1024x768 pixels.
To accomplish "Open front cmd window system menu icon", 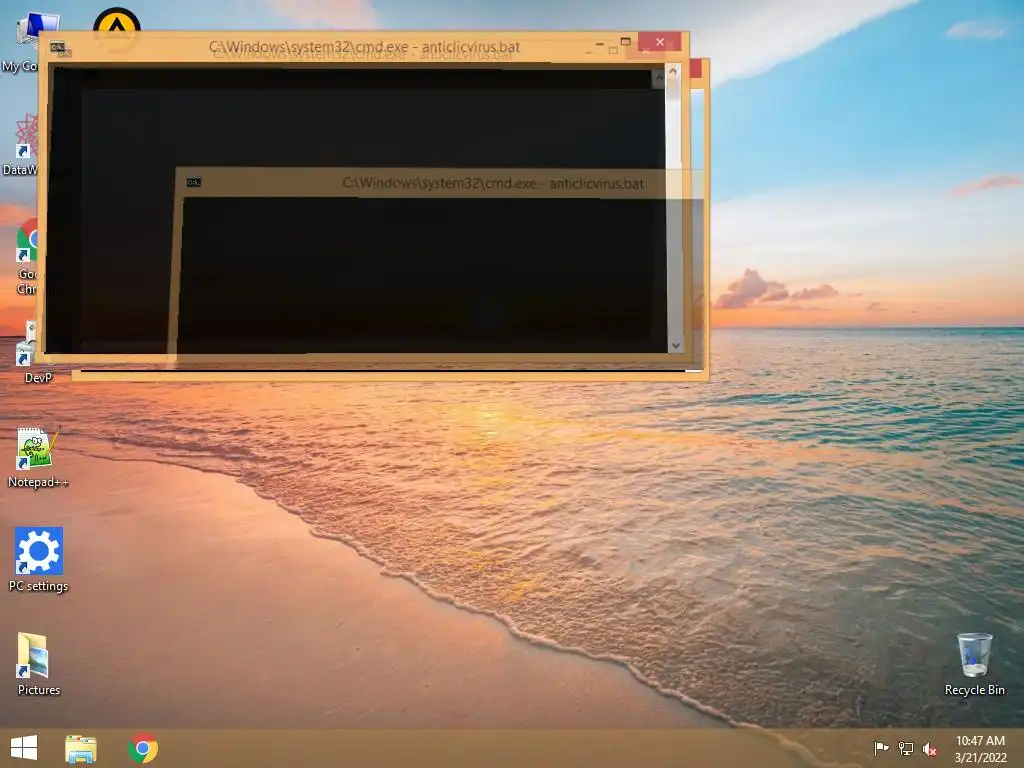I will point(58,48).
